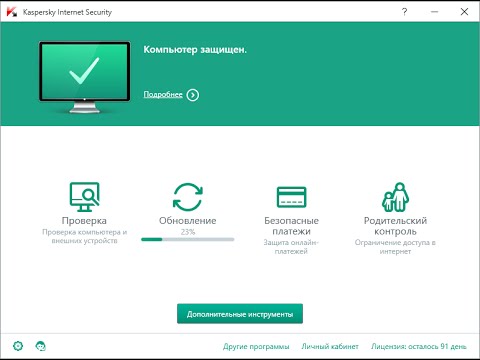Click the Kaspersky logo in title bar
This screenshot has height=360, width=480.
[x=12, y=12]
